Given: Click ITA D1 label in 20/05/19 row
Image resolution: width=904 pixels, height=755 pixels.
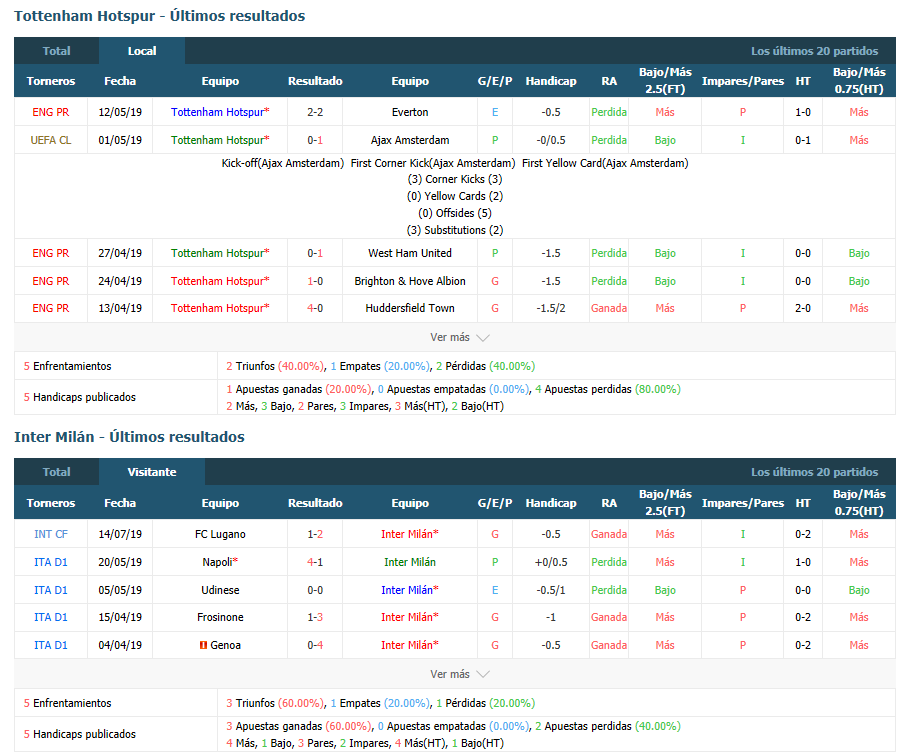Looking at the screenshot, I should point(51,562).
